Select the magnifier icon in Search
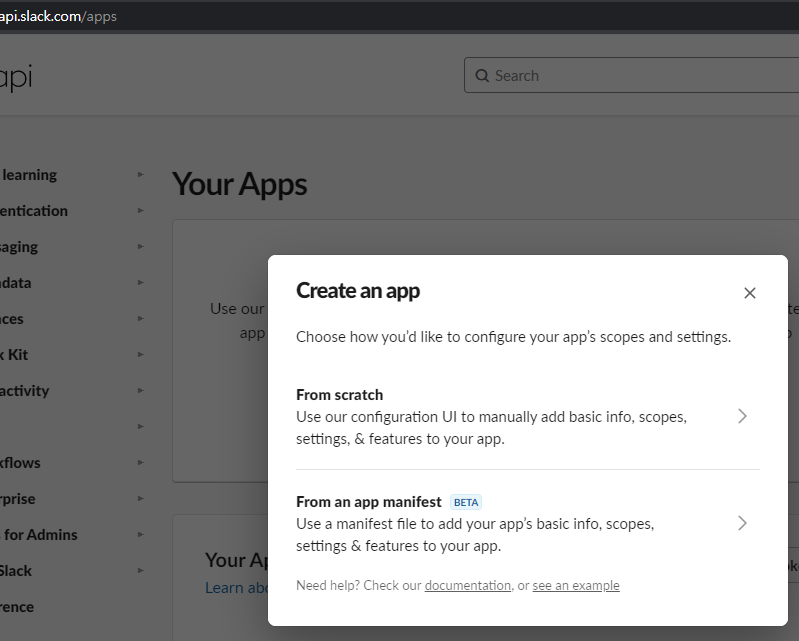This screenshot has height=641, width=799. pyautogui.click(x=482, y=76)
